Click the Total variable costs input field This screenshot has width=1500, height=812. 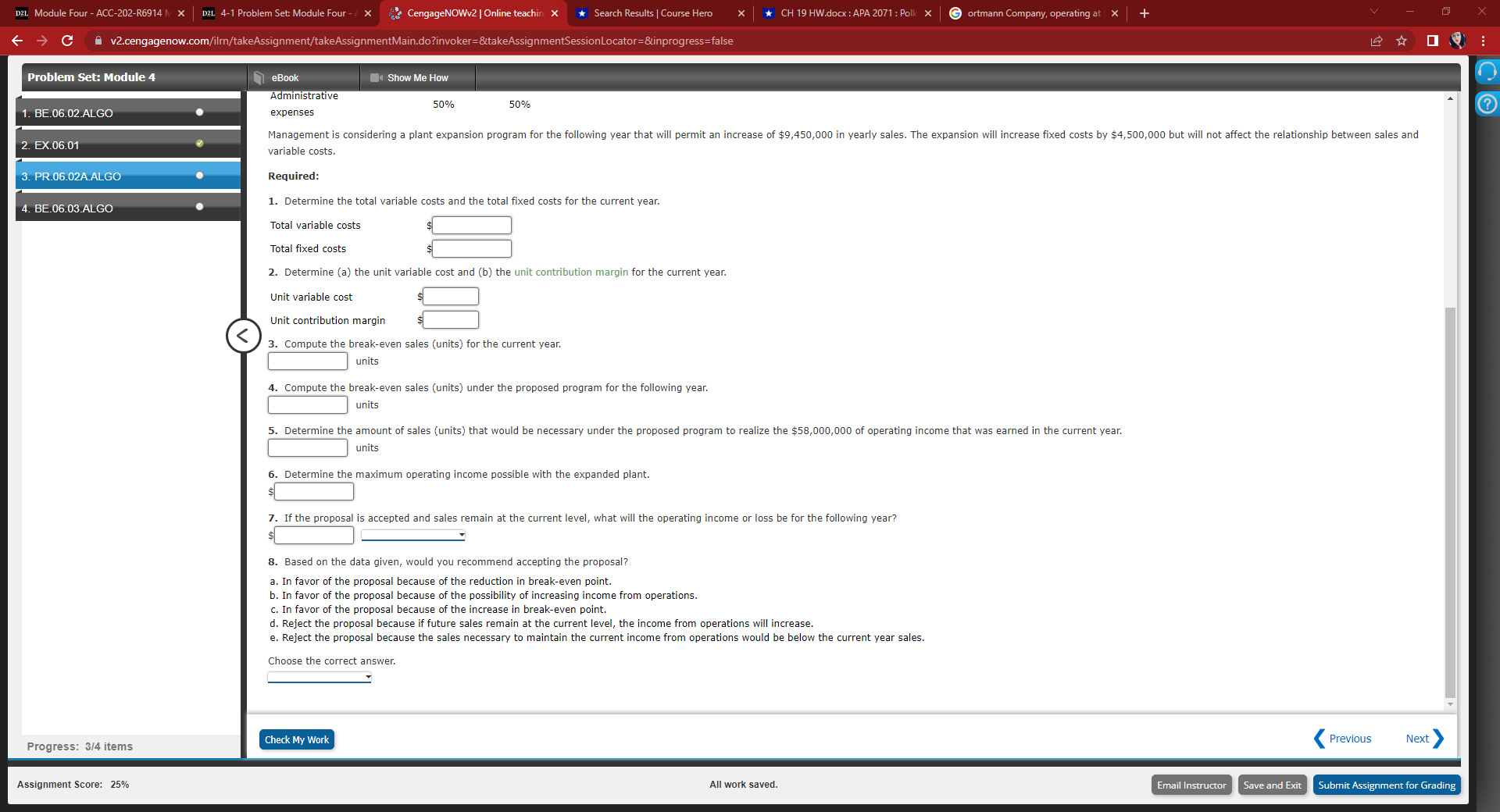tap(472, 225)
